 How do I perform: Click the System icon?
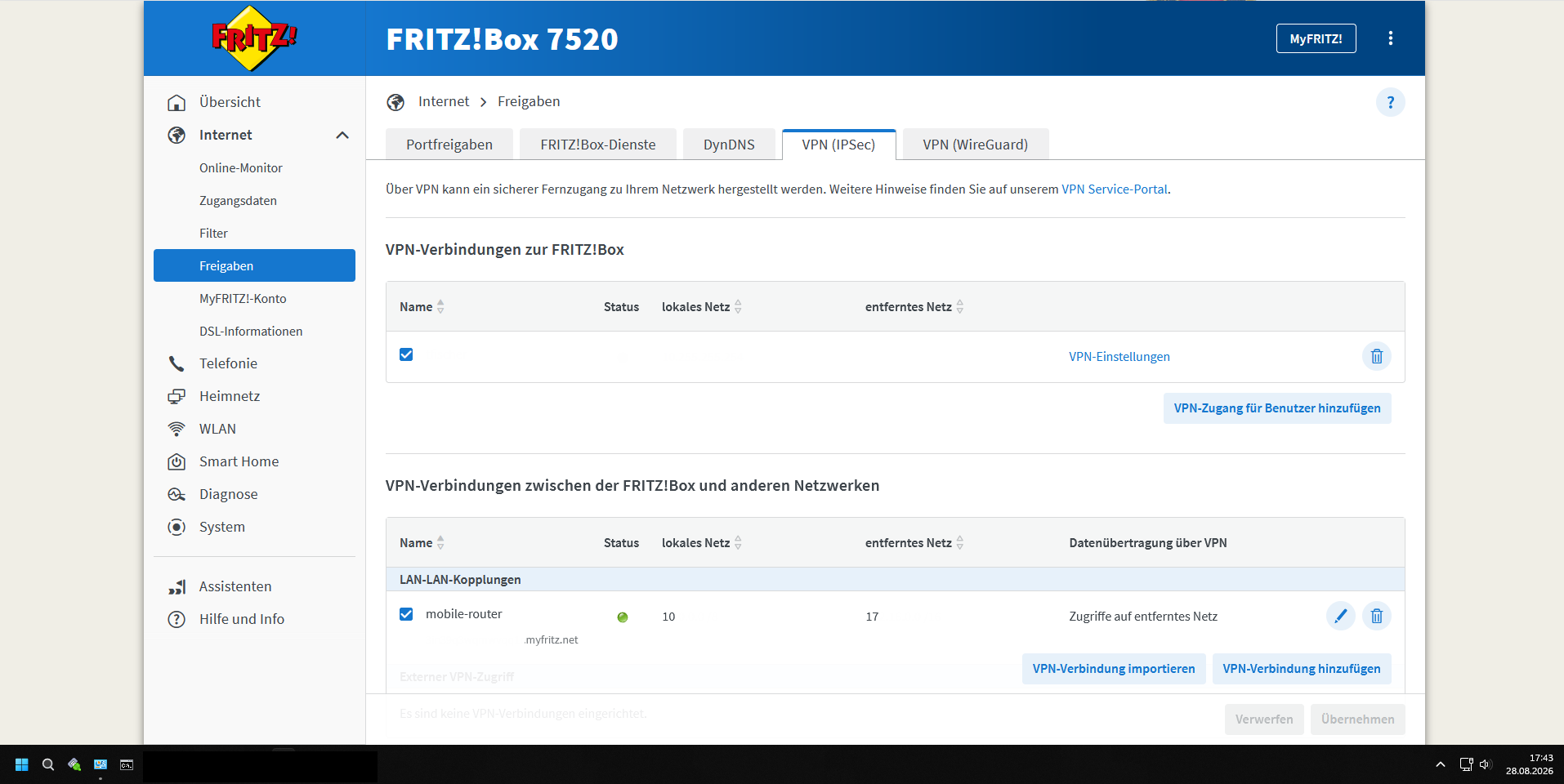pyautogui.click(x=177, y=527)
